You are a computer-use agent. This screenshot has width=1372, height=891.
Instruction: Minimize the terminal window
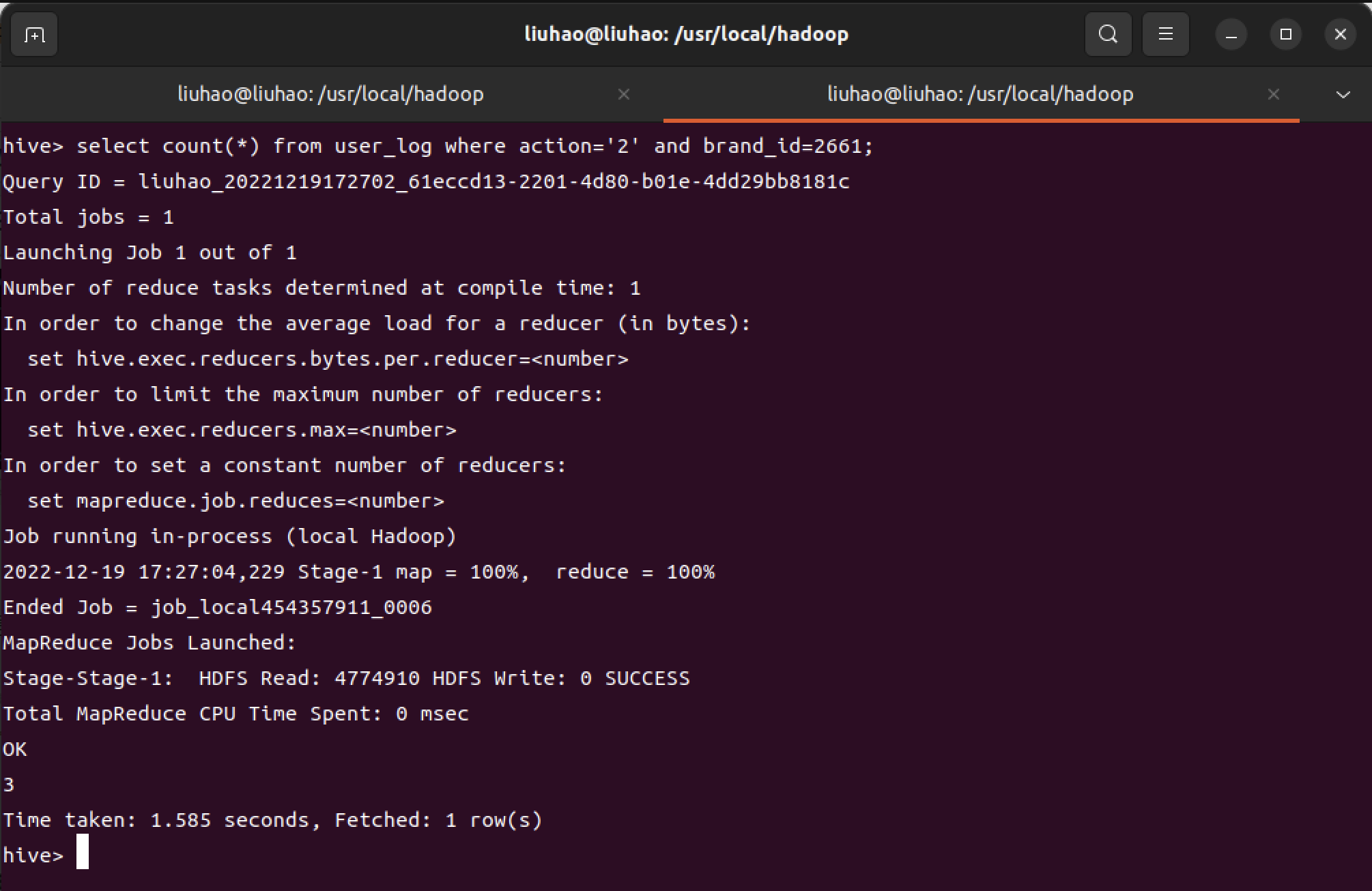[x=1231, y=34]
